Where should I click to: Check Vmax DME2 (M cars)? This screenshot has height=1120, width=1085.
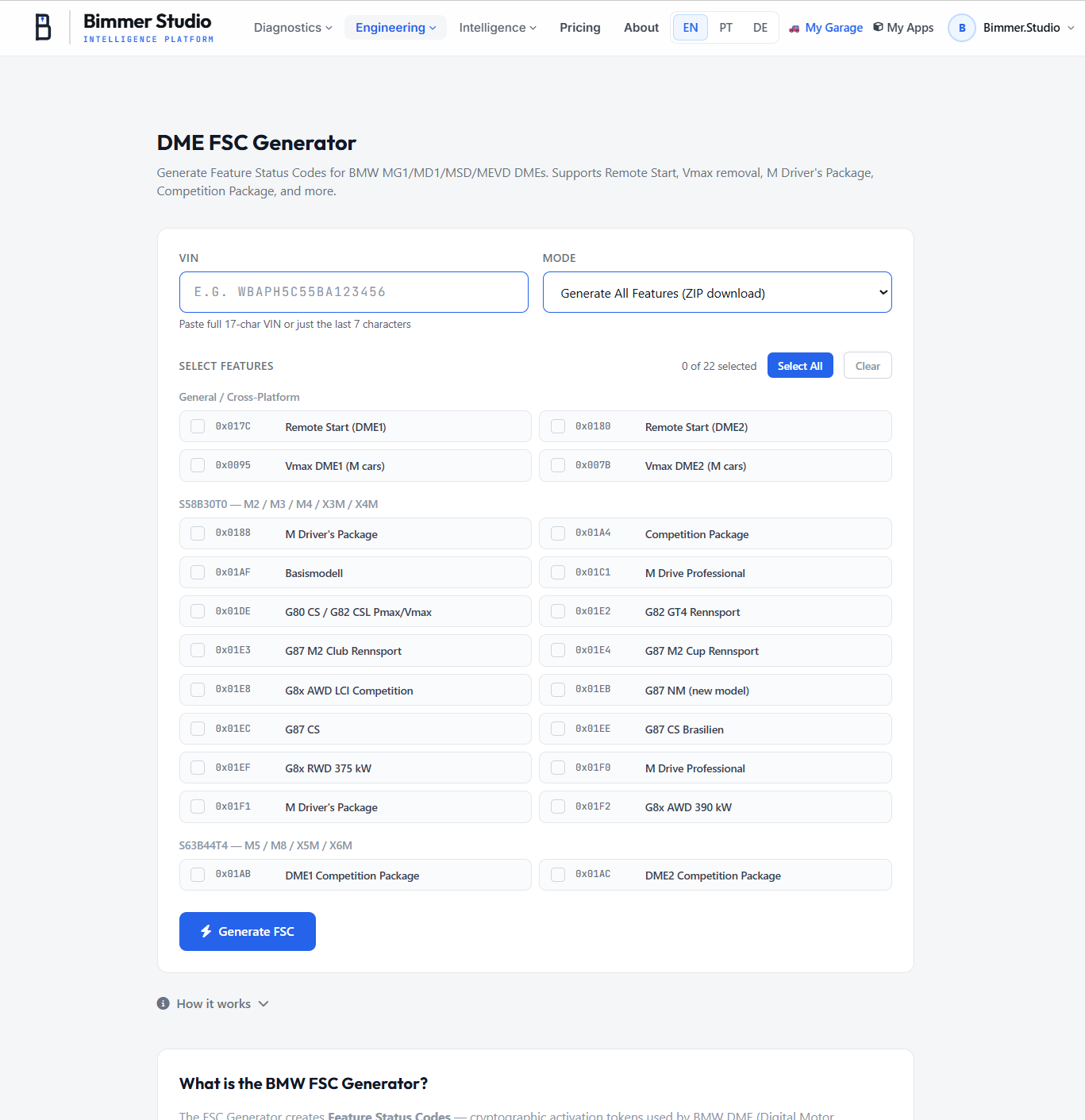tap(558, 465)
